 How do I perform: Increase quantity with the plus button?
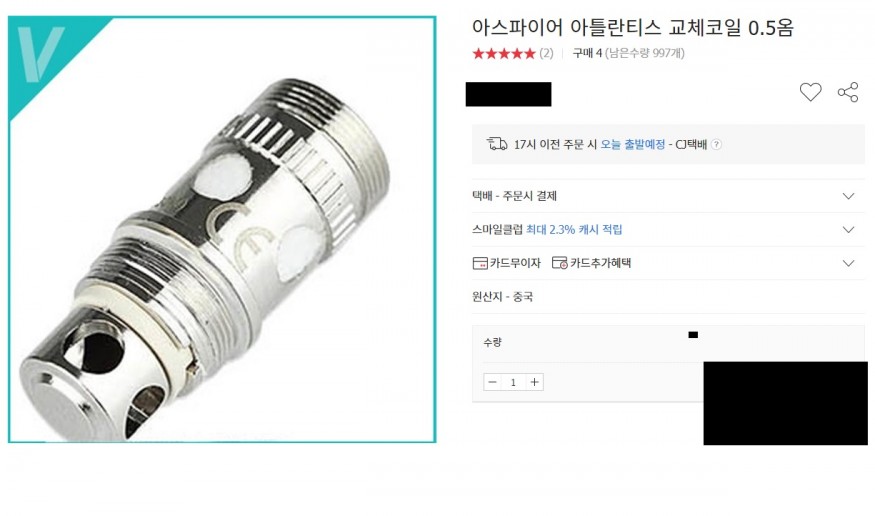tap(535, 382)
